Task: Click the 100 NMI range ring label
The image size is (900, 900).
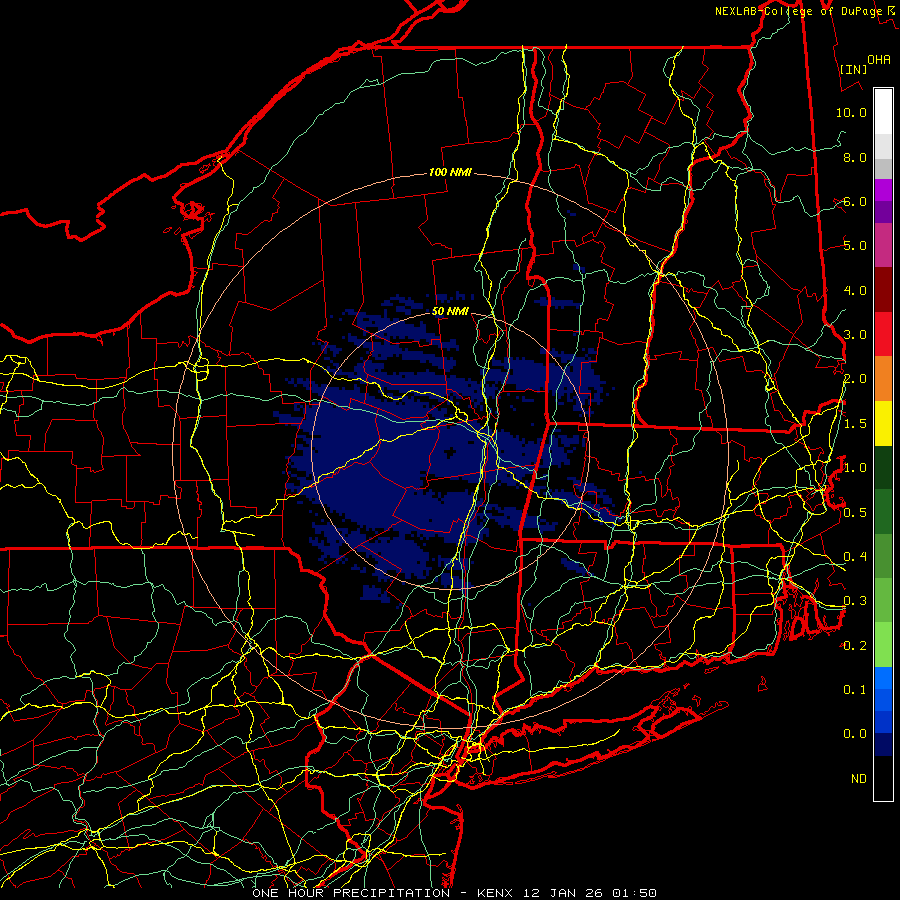Action: pos(450,172)
